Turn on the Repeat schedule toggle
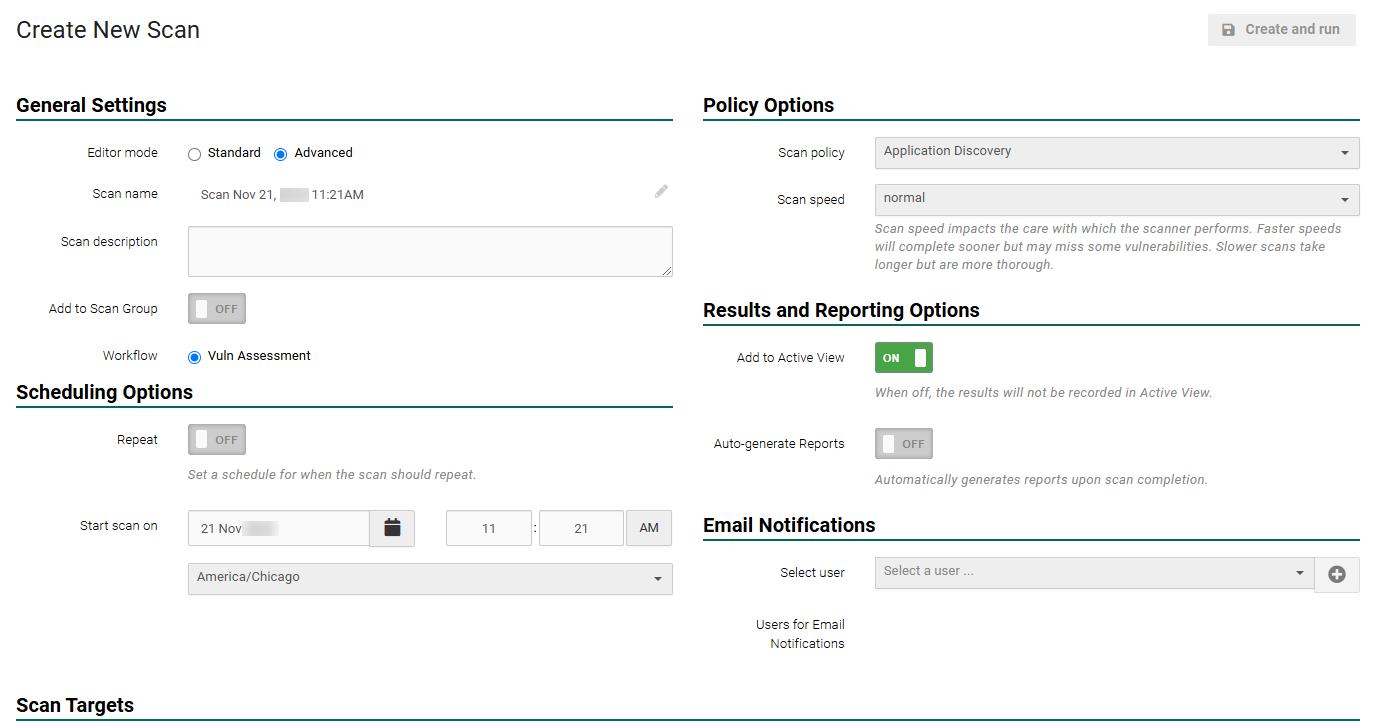 coord(216,439)
